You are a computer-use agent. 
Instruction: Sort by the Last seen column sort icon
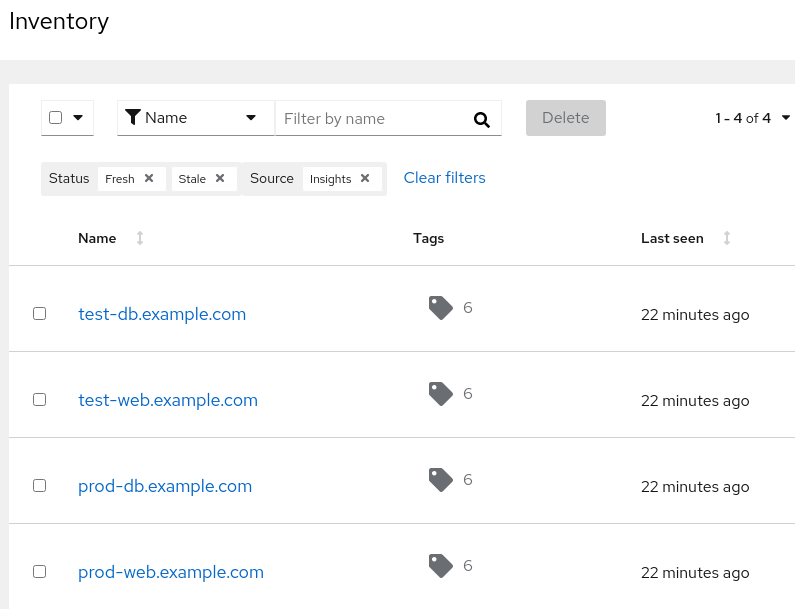coord(727,238)
